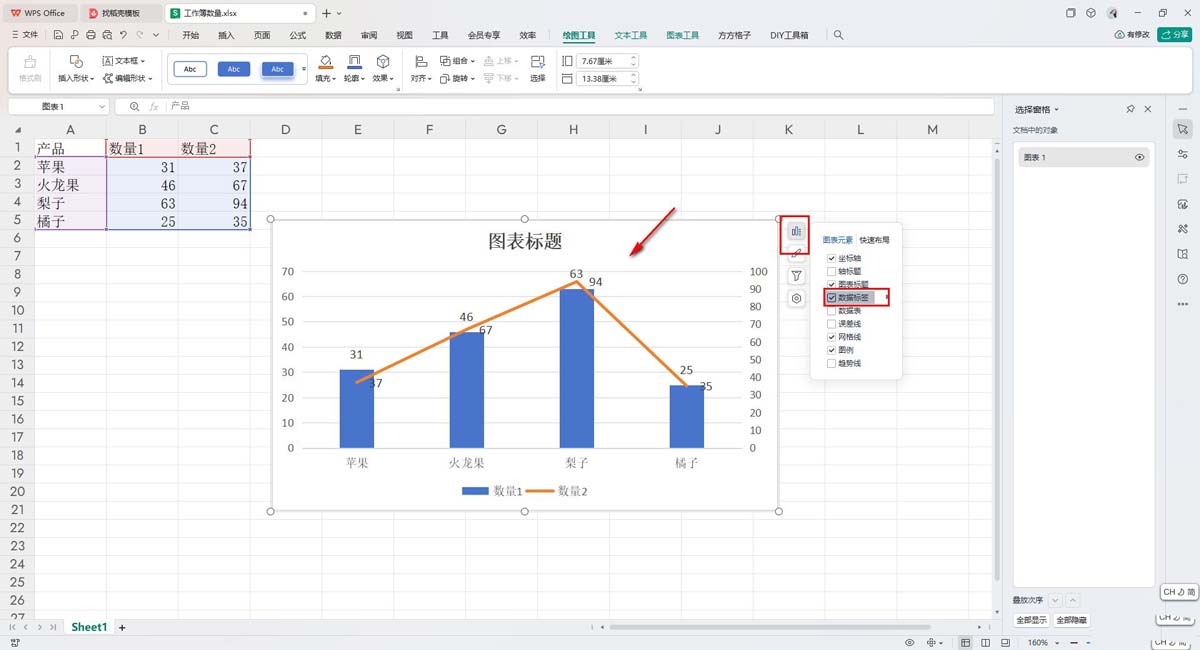Switch to normal view in status bar

(966, 642)
